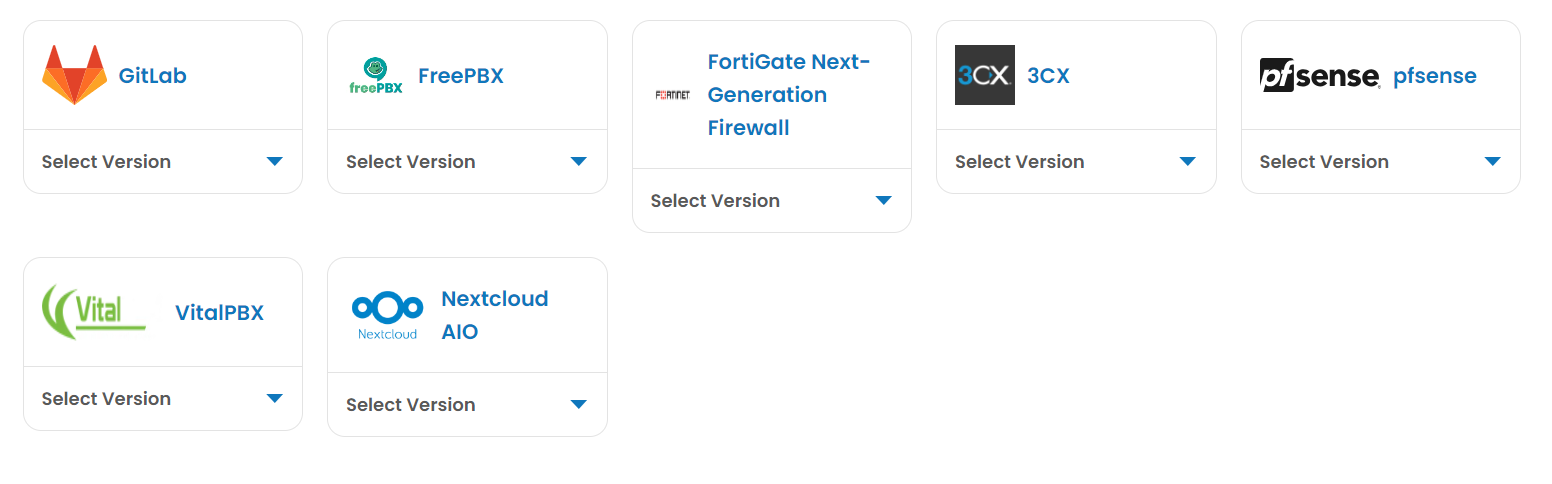
Task: Open the 3CX title link
Action: click(1048, 76)
